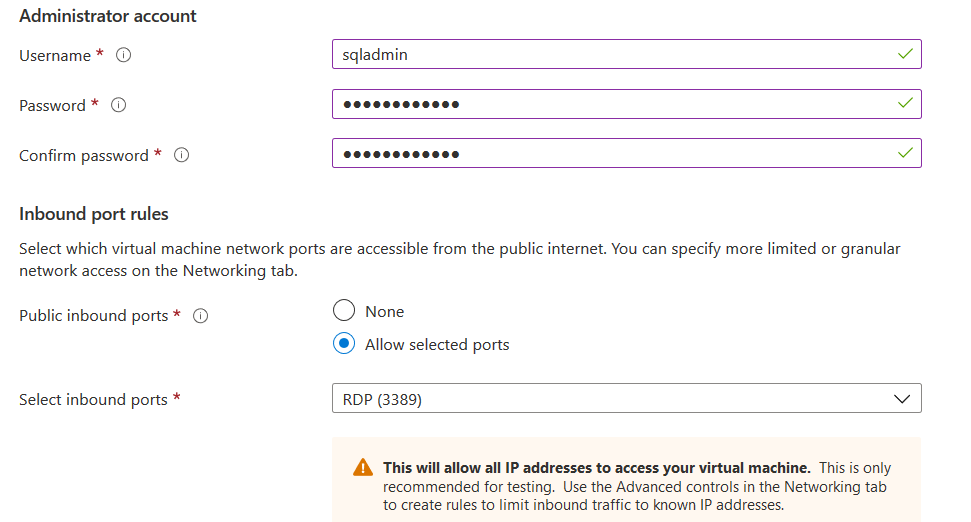Click into the sqladmin username field

point(600,54)
